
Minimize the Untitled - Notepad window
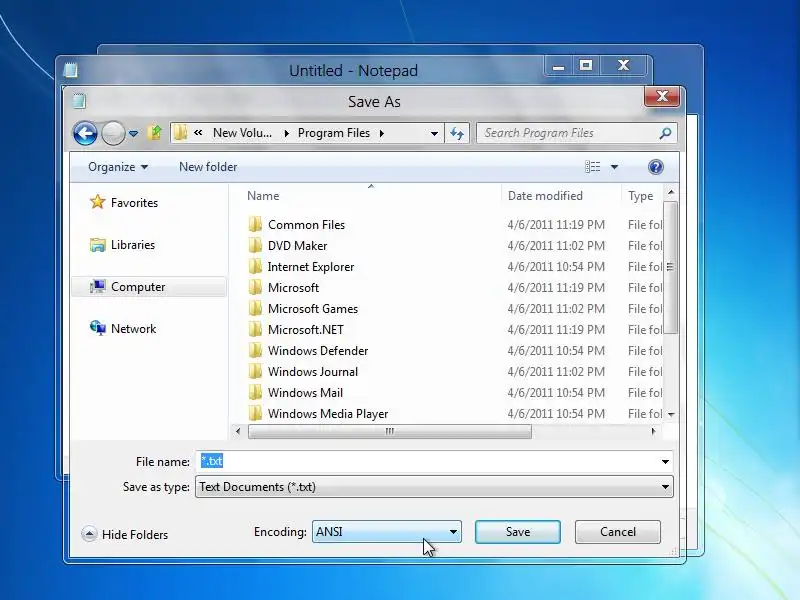(559, 66)
